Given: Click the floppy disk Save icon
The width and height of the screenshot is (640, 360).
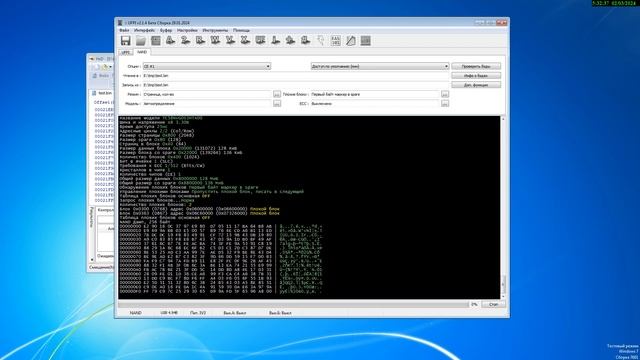Looking at the screenshot, I should [x=125, y=40].
